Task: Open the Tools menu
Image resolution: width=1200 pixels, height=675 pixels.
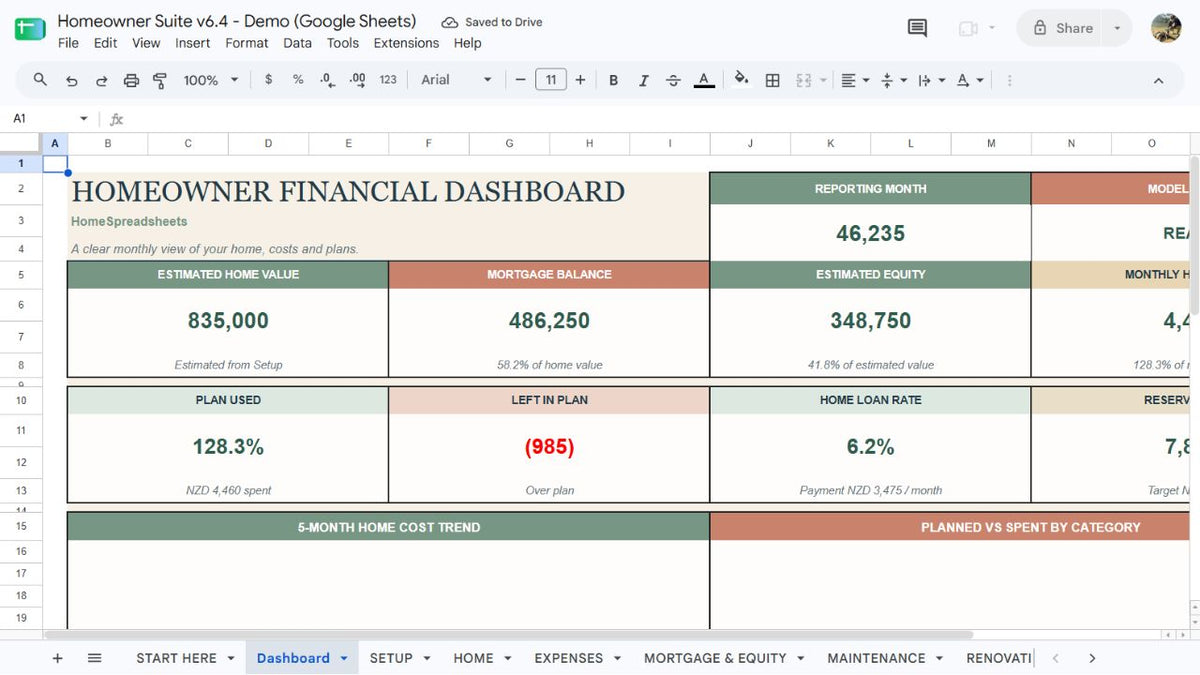Action: (x=343, y=43)
